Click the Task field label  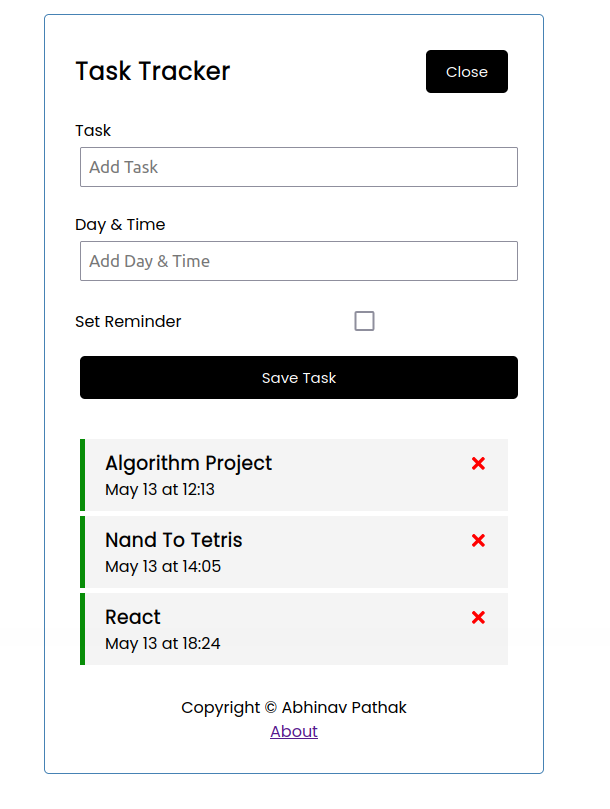click(x=93, y=131)
